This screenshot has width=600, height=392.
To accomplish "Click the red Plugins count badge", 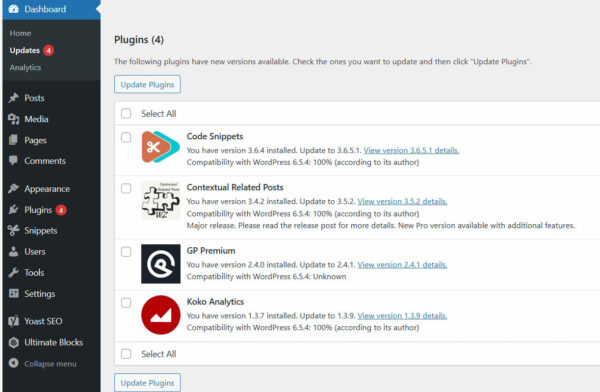I will 61,210.
